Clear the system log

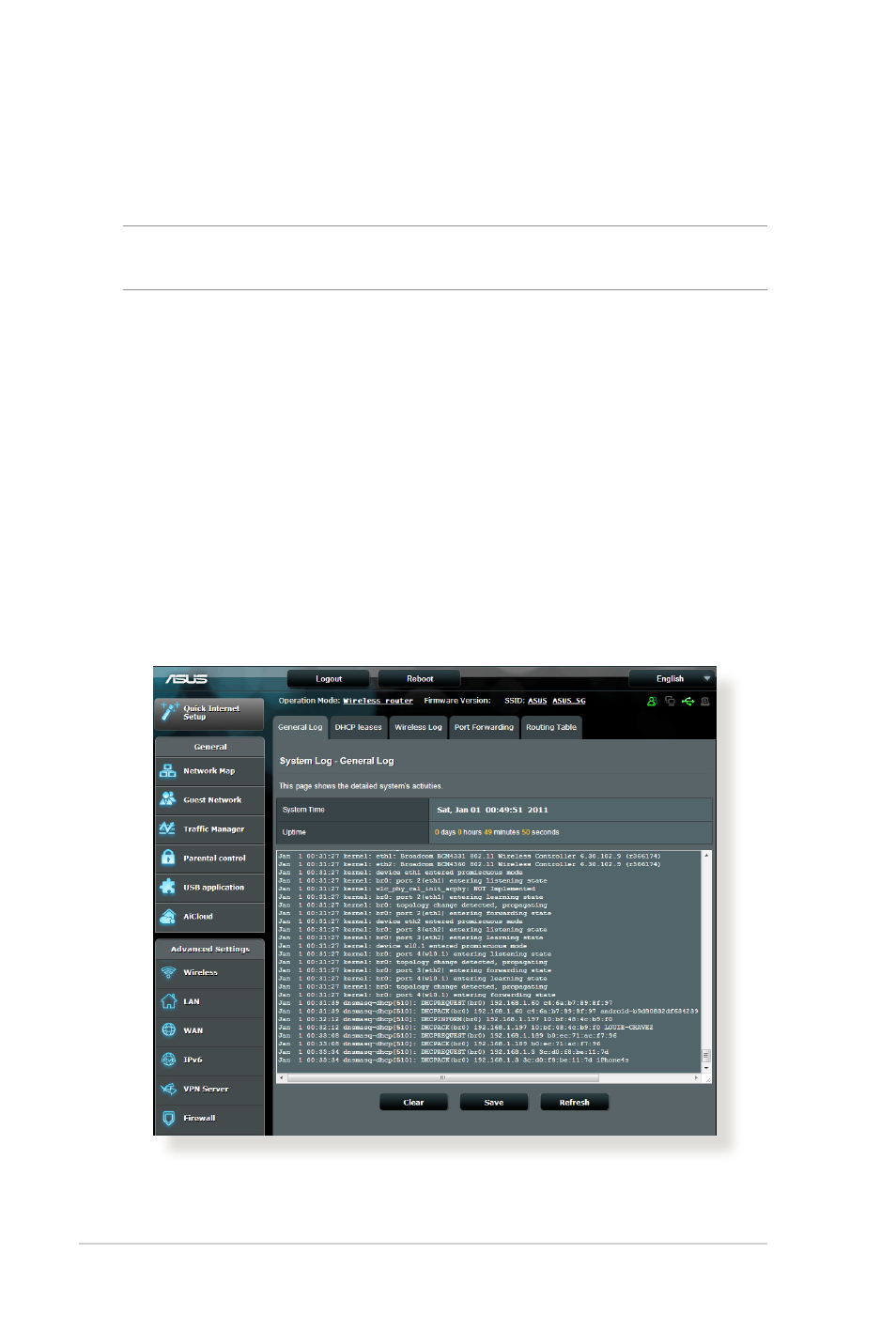(413, 1103)
